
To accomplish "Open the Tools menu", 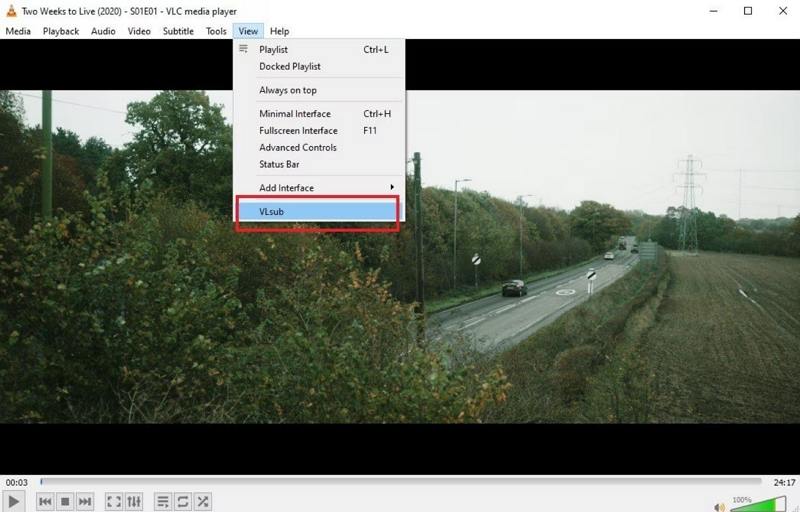I will coord(216,31).
